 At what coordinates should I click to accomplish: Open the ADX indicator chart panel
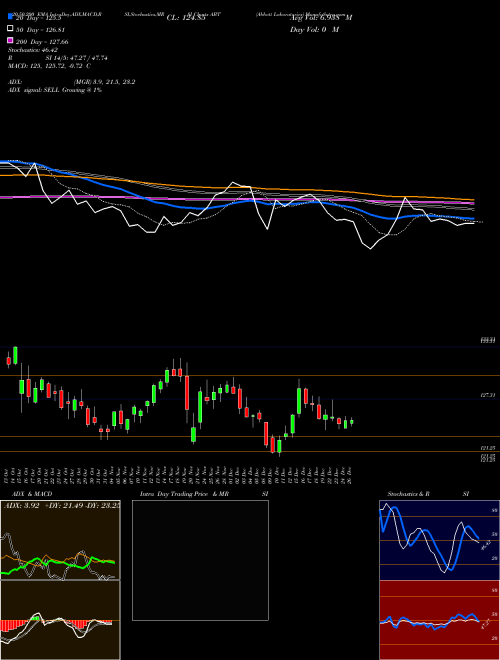(60, 540)
